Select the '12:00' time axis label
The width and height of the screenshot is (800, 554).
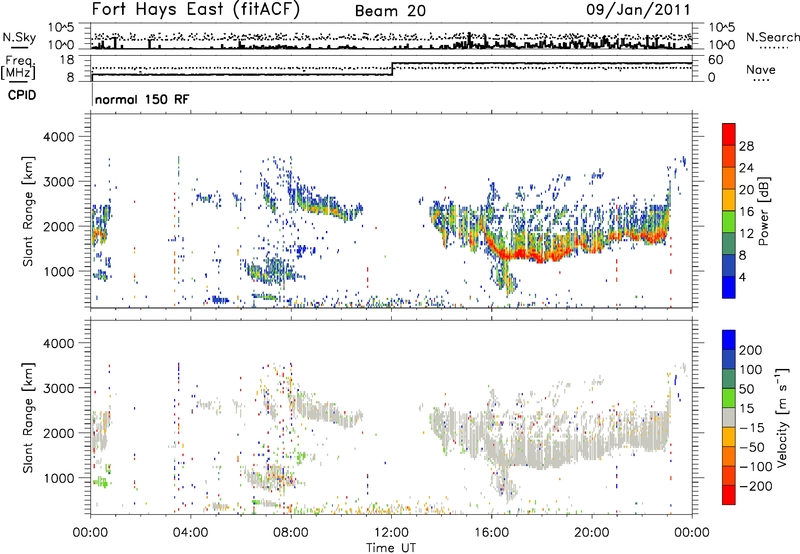391,533
